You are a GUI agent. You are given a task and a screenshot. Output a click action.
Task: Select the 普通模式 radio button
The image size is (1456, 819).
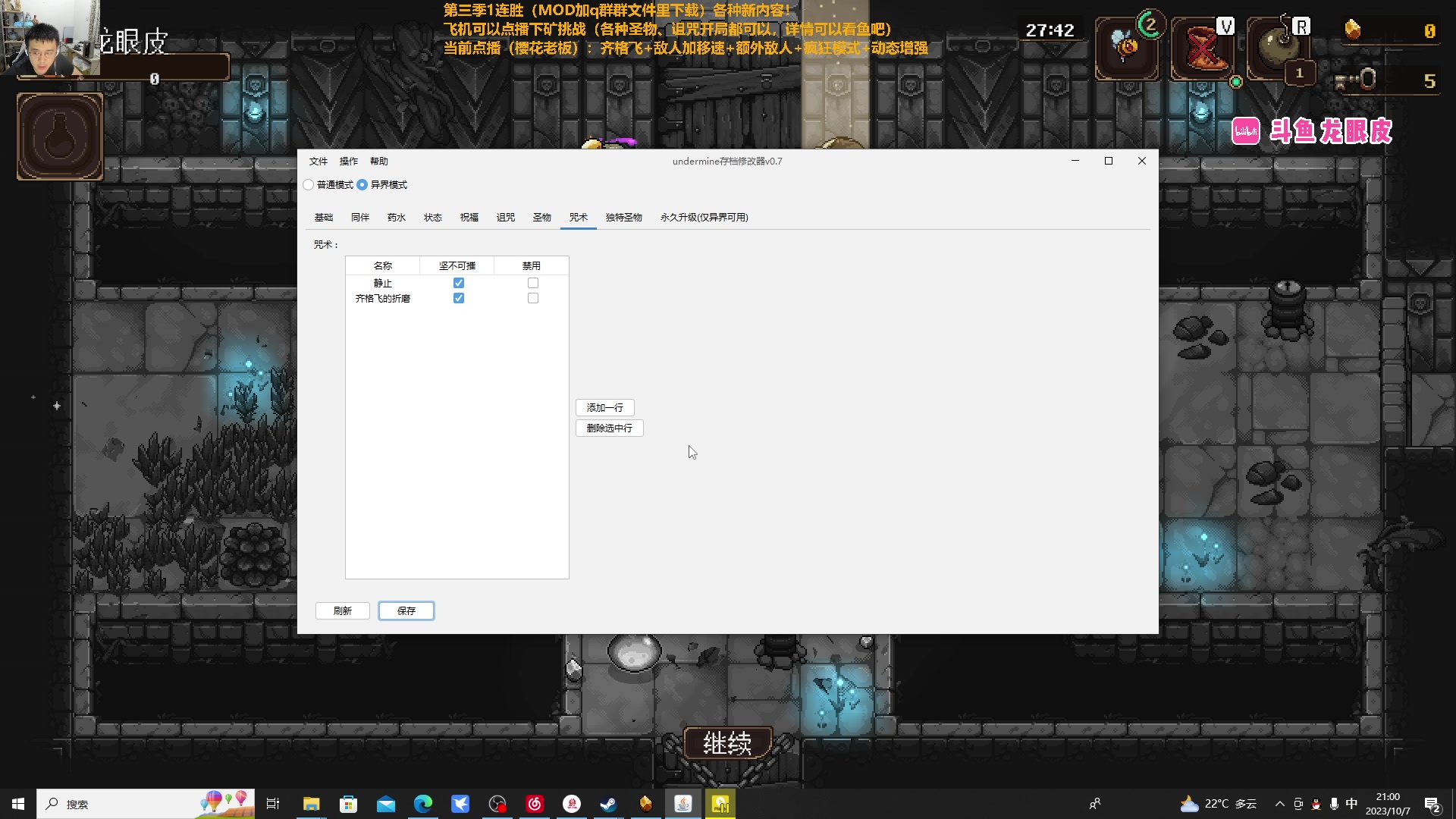click(x=309, y=185)
